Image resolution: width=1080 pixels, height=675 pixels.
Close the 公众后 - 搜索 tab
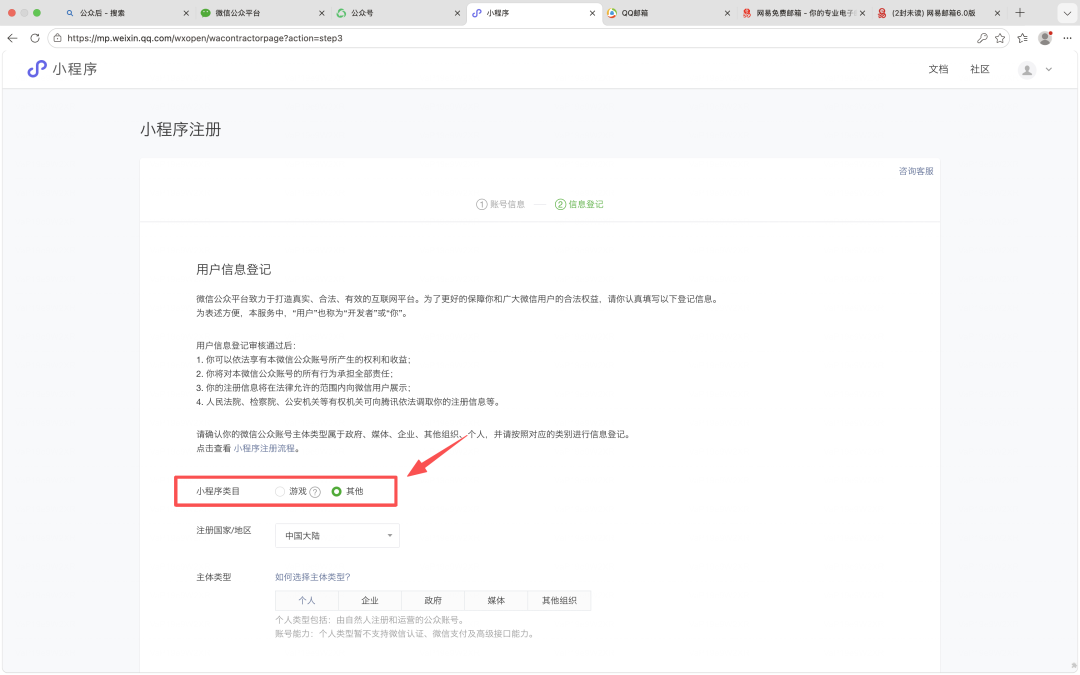186,13
